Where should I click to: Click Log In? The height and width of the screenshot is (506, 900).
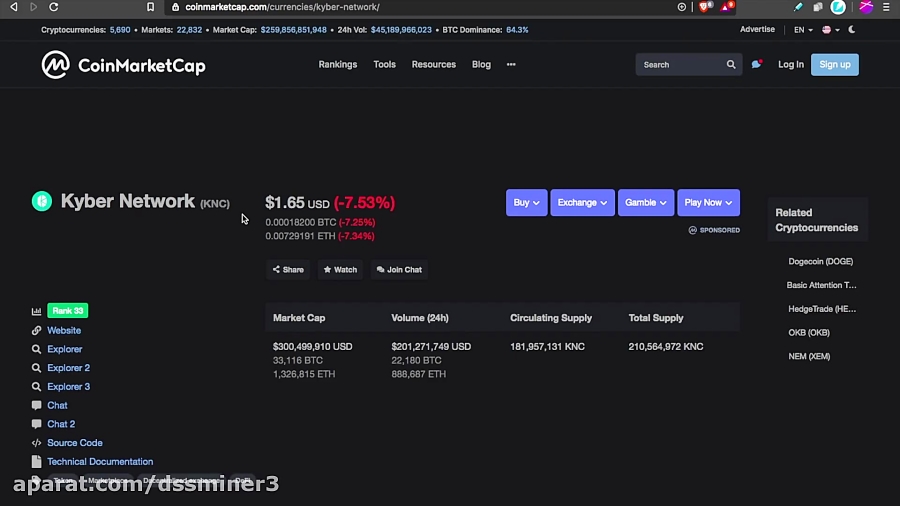click(x=791, y=64)
